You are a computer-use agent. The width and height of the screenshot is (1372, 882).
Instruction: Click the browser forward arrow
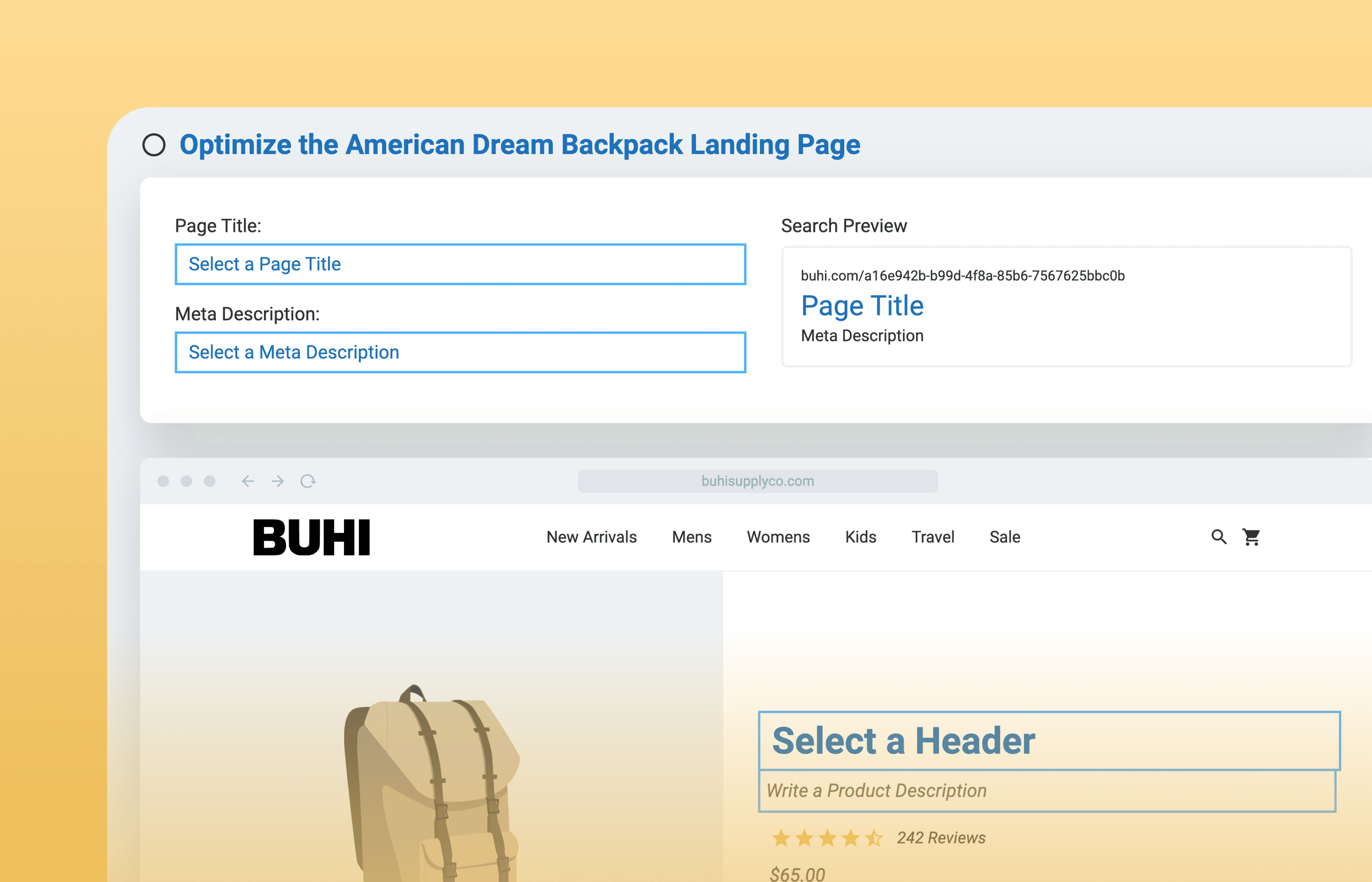pos(278,481)
